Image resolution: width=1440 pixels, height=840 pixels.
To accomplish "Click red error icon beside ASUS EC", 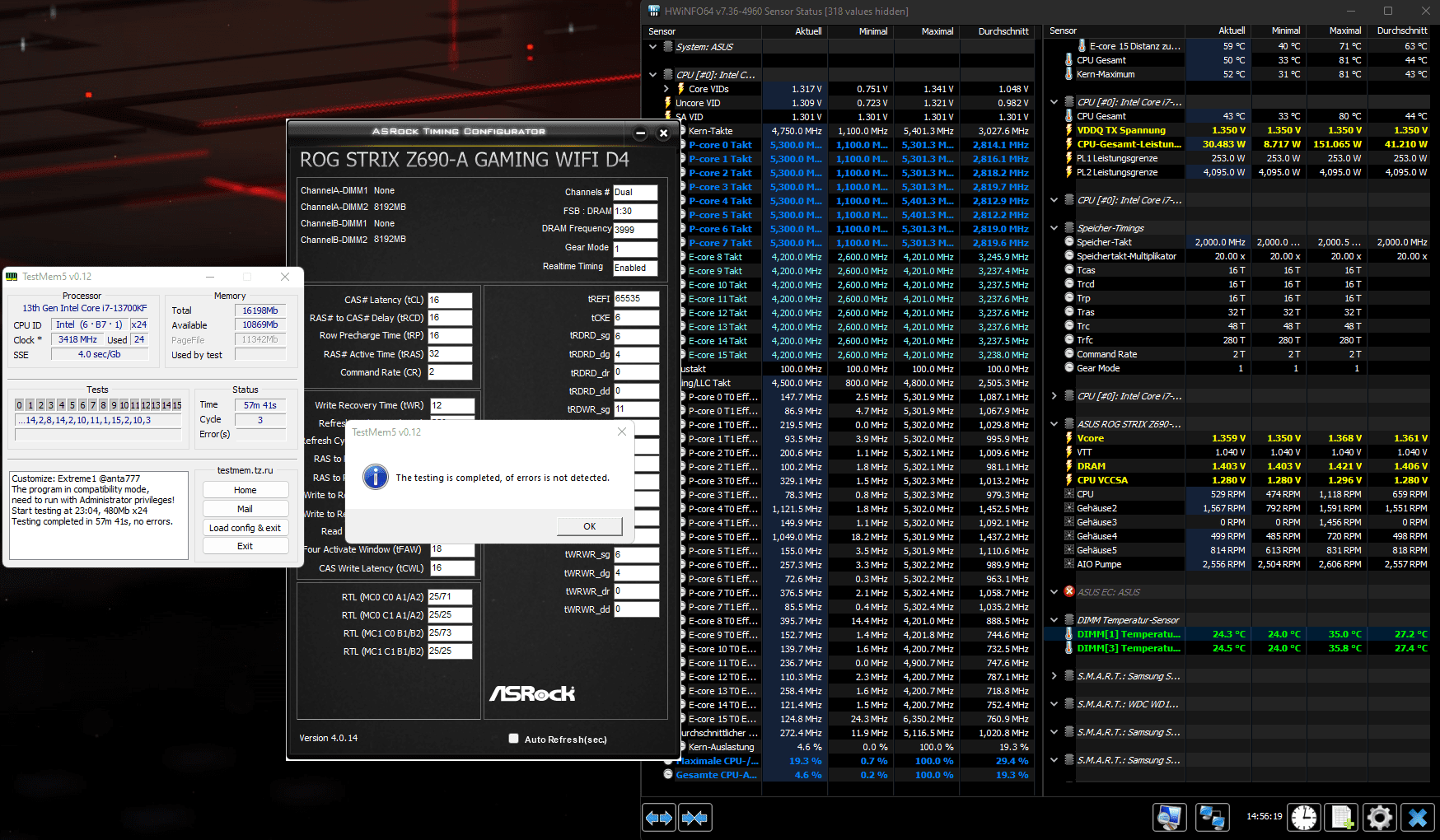I will coord(1069,591).
